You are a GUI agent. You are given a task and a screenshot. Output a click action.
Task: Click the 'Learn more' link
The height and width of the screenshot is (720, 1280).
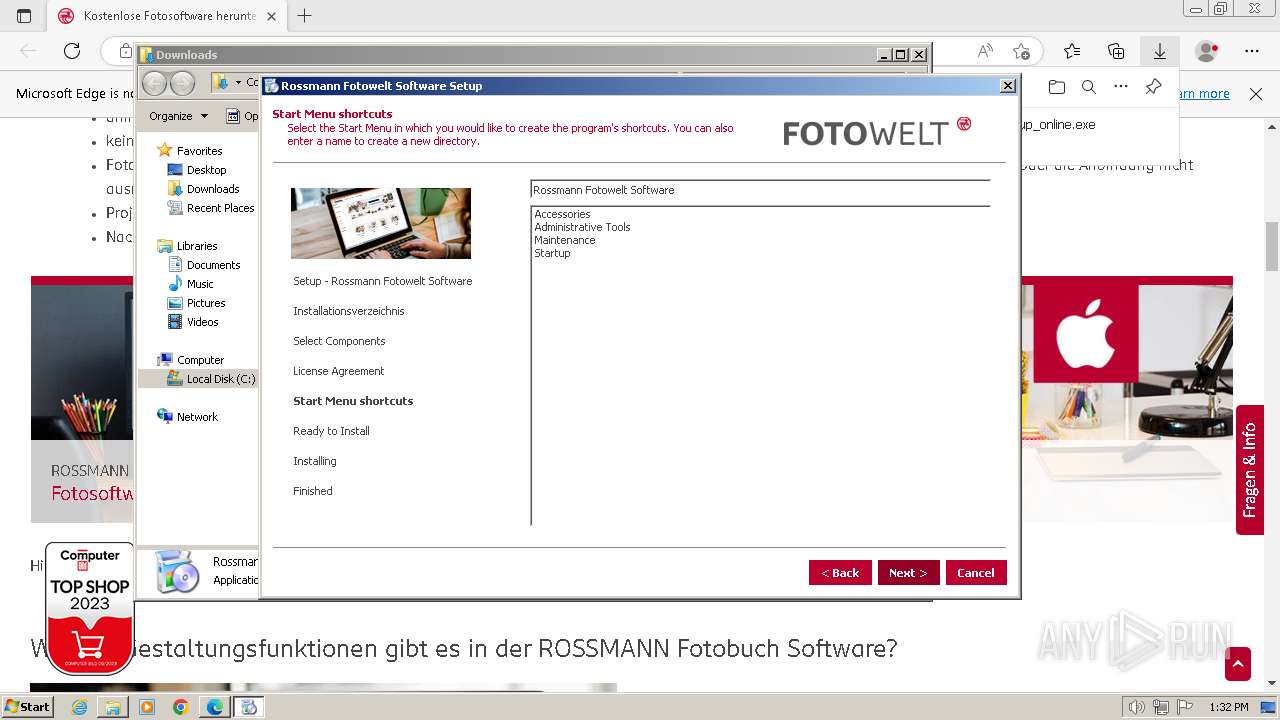1205,94
